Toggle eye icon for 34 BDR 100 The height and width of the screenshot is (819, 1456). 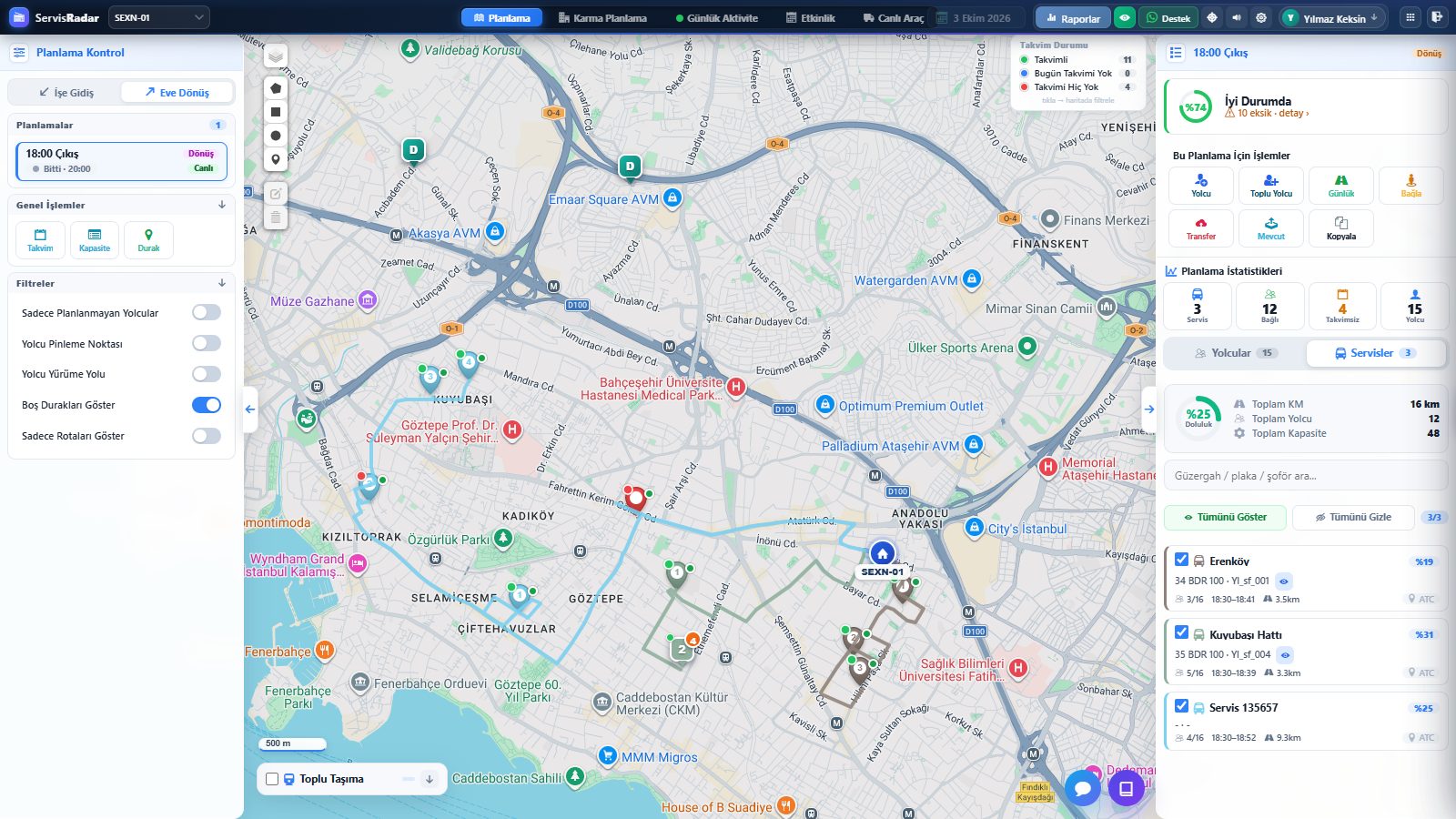(1284, 581)
